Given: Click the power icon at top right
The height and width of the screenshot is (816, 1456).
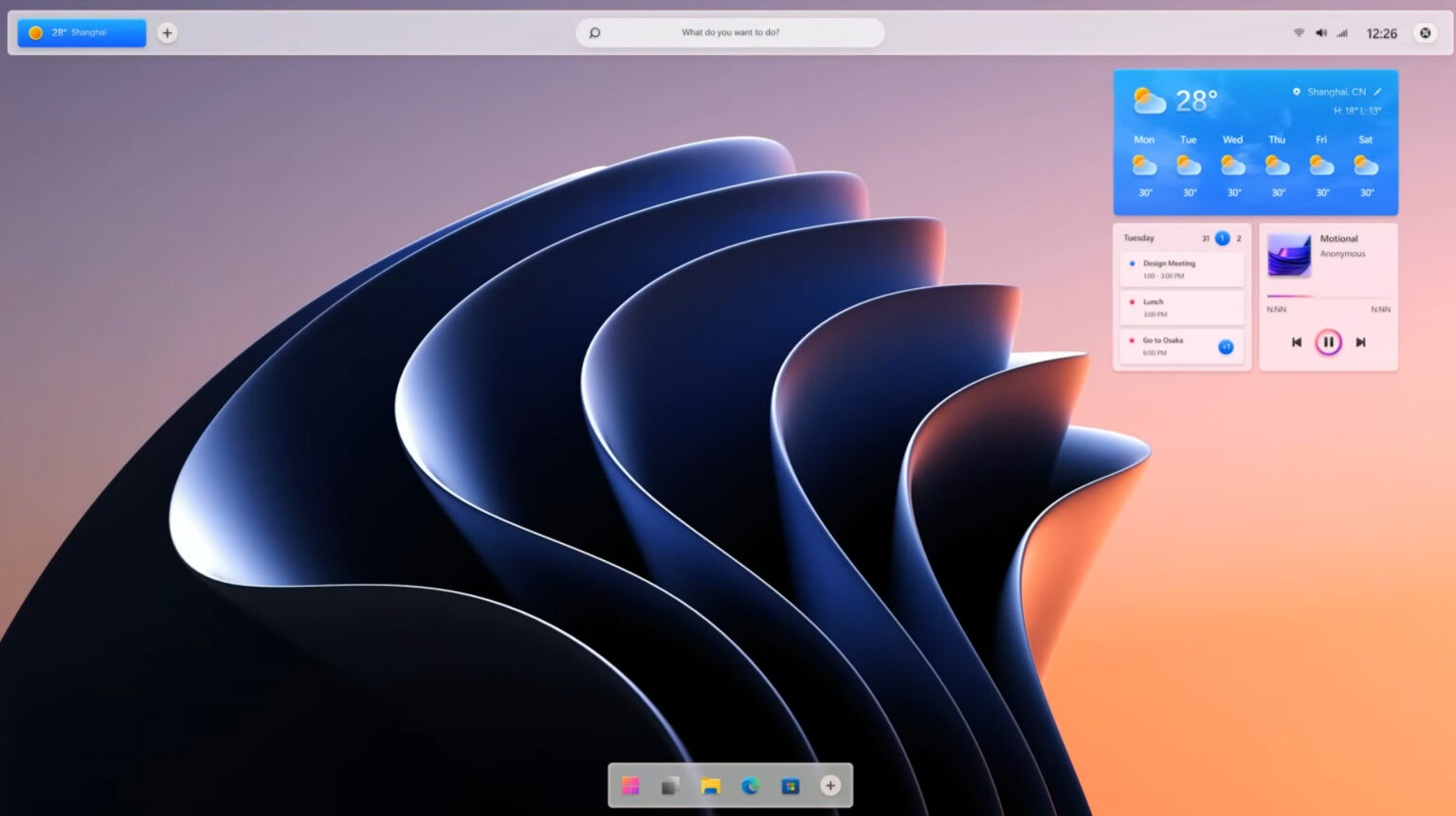Looking at the screenshot, I should 1425,31.
